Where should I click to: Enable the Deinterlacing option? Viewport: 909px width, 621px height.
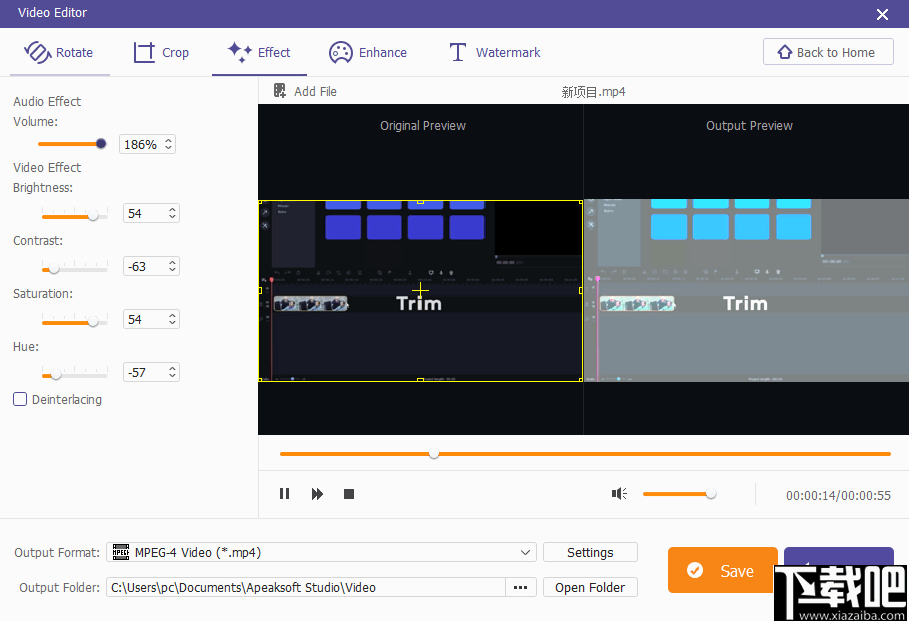click(x=19, y=399)
